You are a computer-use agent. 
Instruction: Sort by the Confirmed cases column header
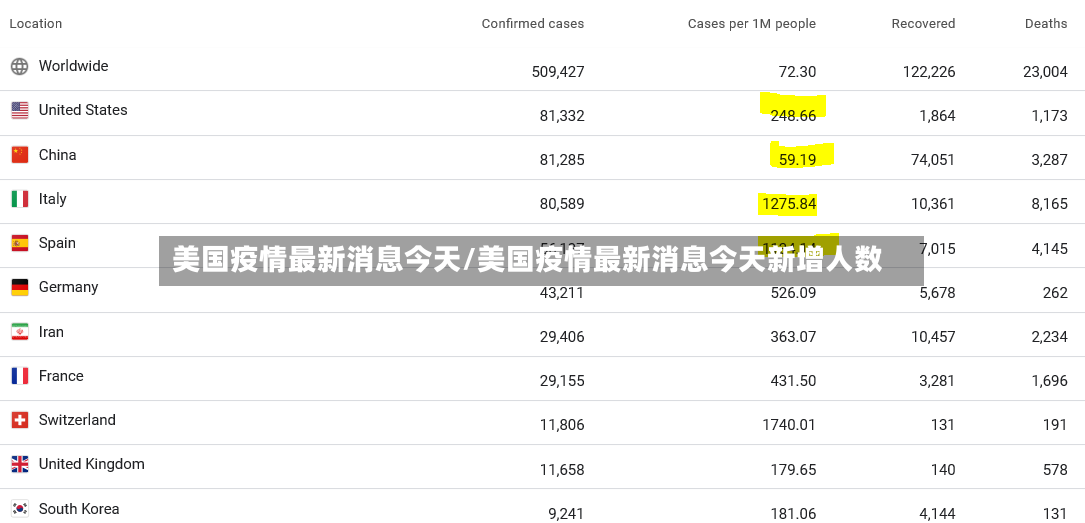[533, 24]
